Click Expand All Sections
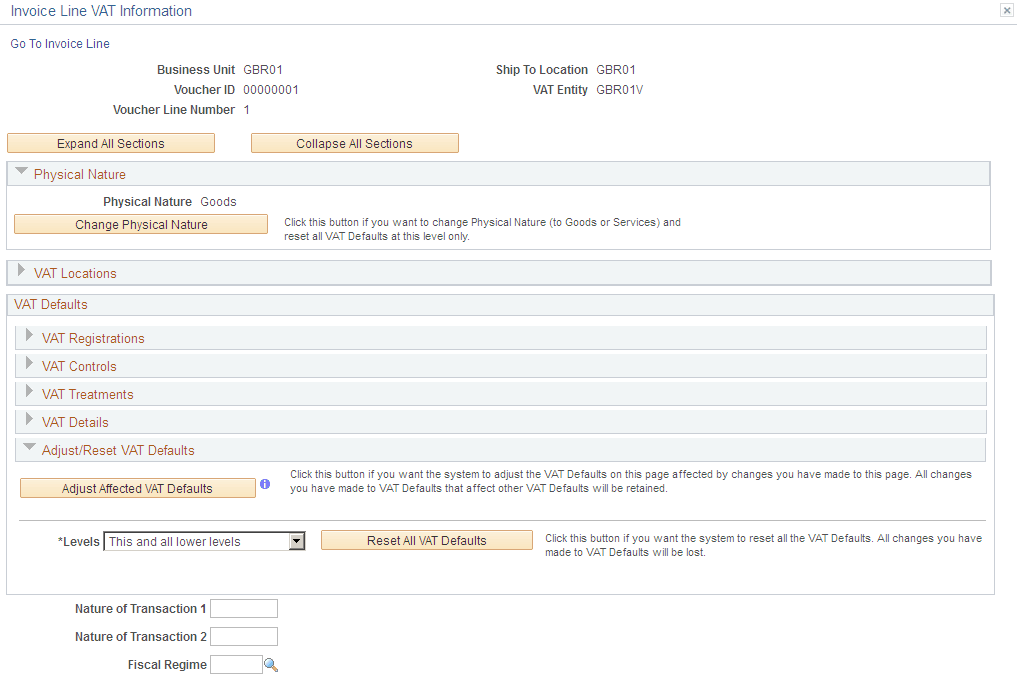Image resolution: width=1017 pixels, height=698 pixels. pyautogui.click(x=110, y=143)
